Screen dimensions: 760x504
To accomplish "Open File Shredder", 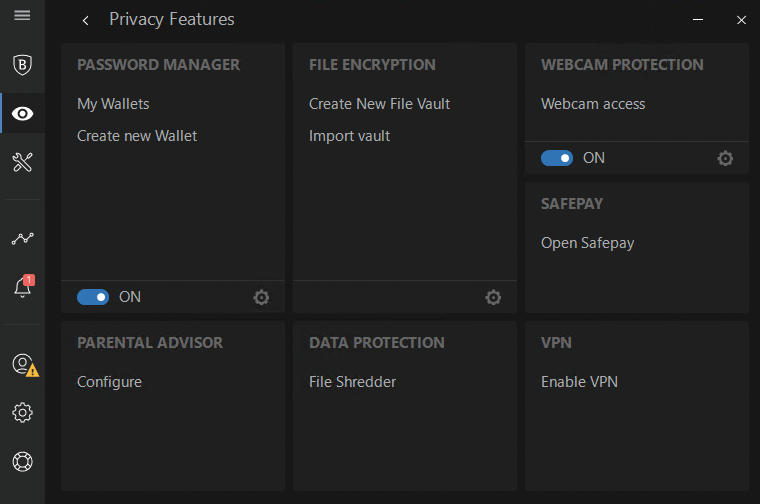I will coord(352,382).
